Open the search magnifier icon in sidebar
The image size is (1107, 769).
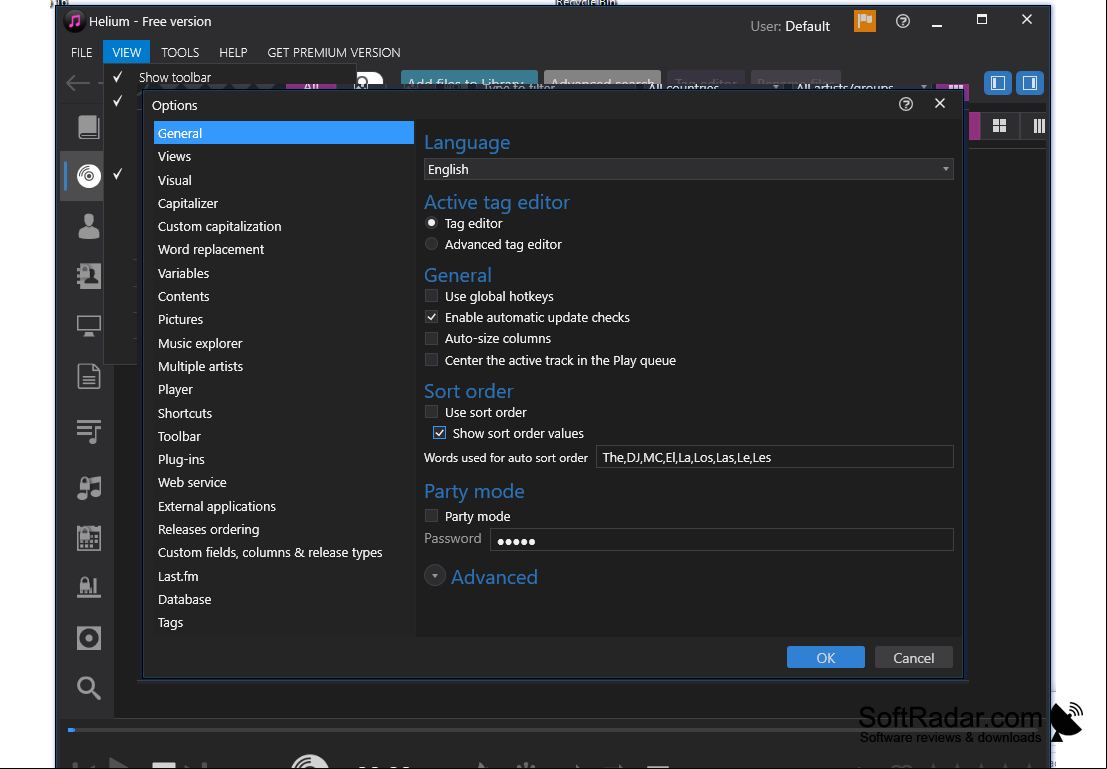point(88,687)
